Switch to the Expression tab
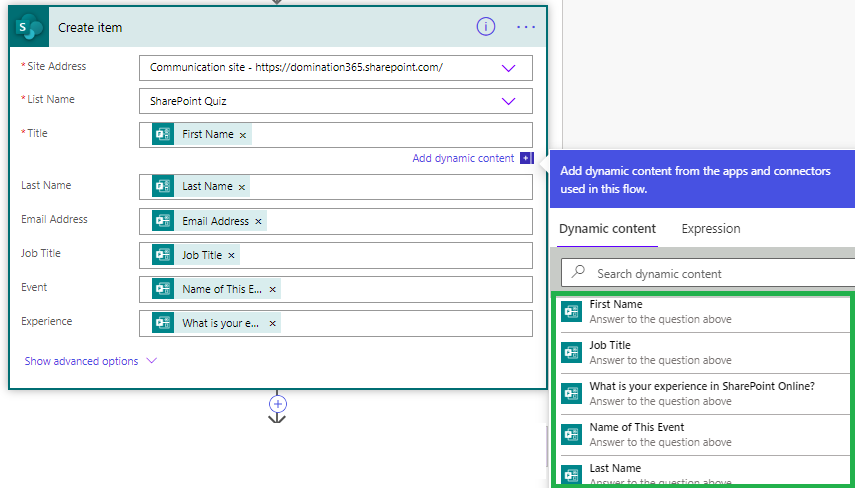 [711, 228]
